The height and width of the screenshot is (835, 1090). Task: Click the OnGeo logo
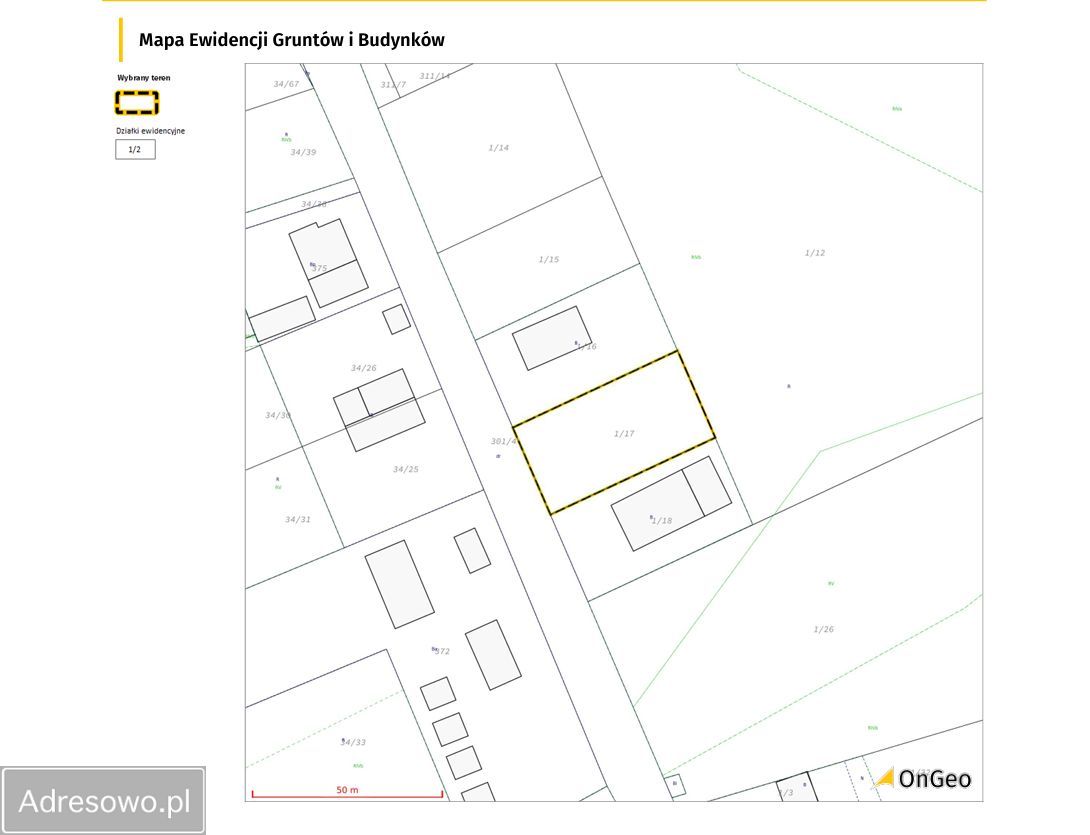[922, 779]
